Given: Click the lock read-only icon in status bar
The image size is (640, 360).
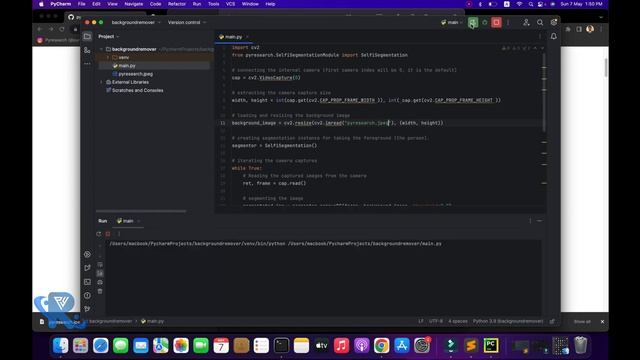Looking at the screenshot, I should click(552, 321).
